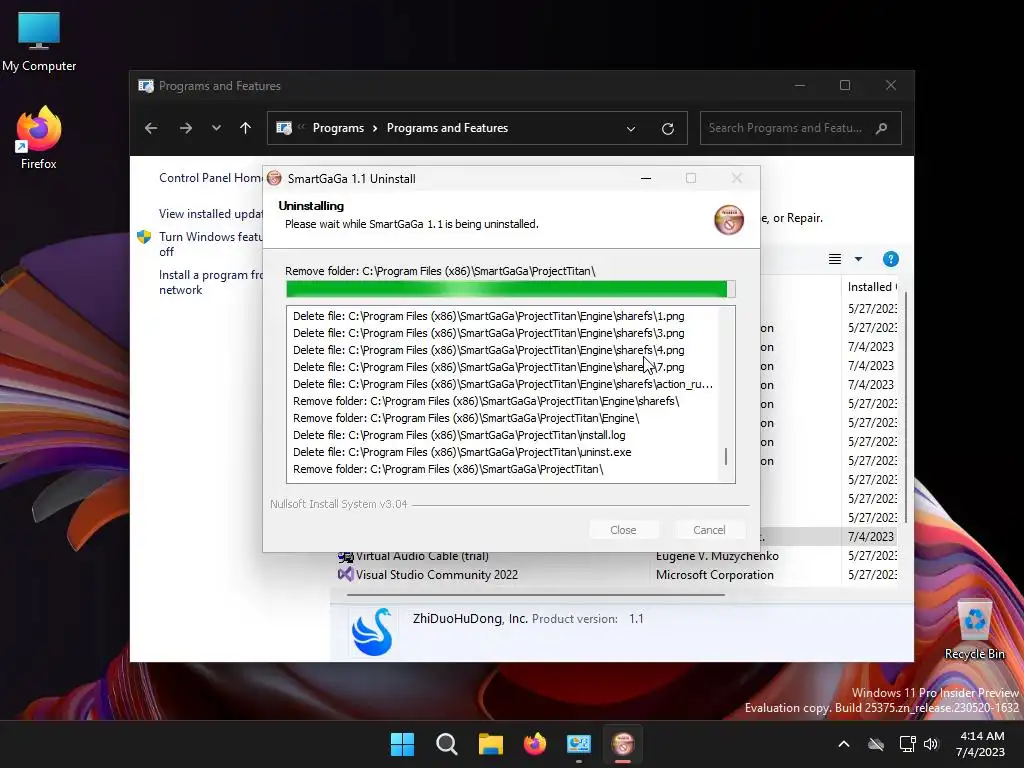Select log line Remove folder ProjectTitan\Engine\
This screenshot has width=1024, height=768.
(x=466, y=418)
